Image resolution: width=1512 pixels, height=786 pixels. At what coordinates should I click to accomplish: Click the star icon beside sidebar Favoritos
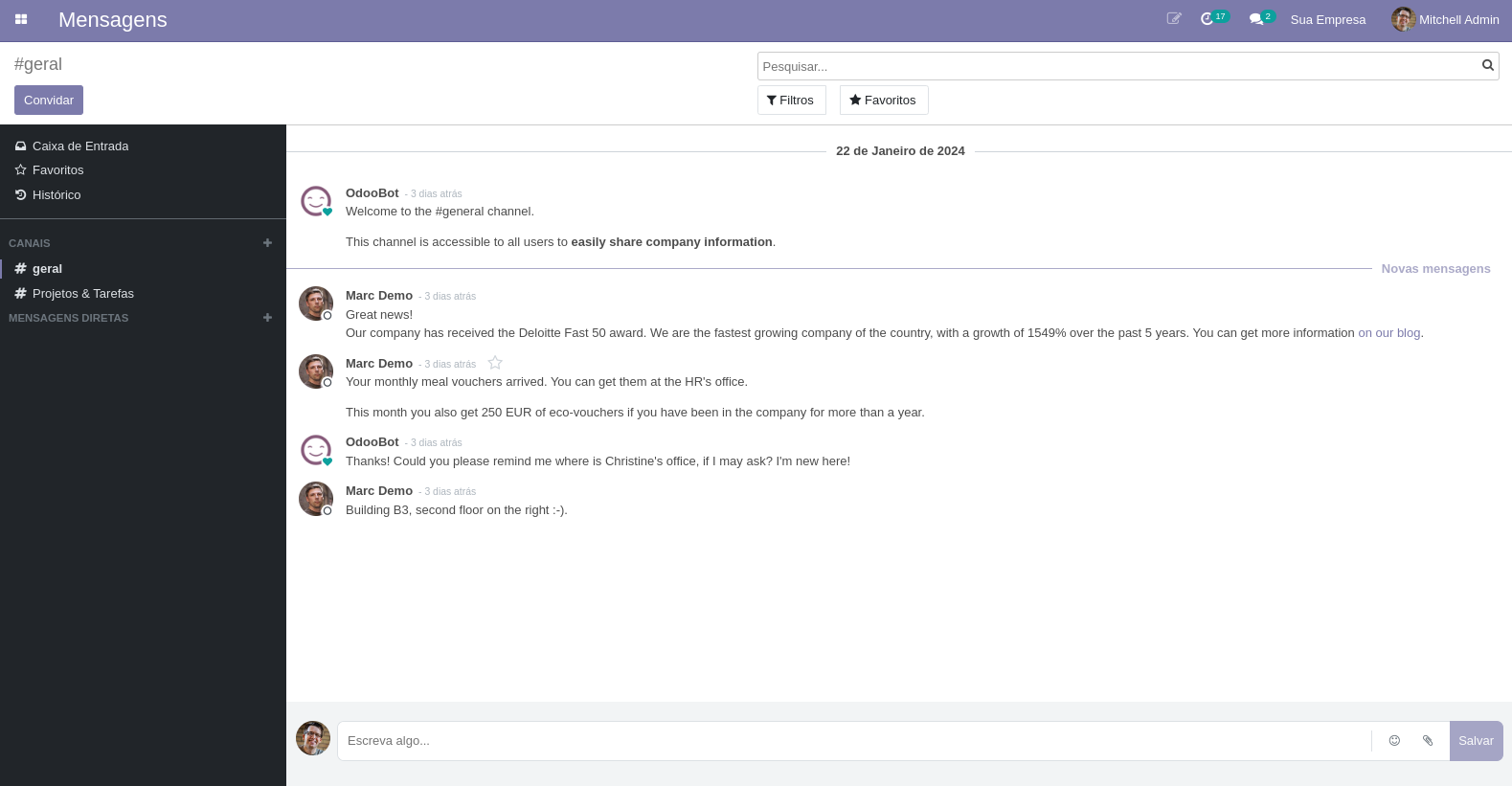[20, 169]
